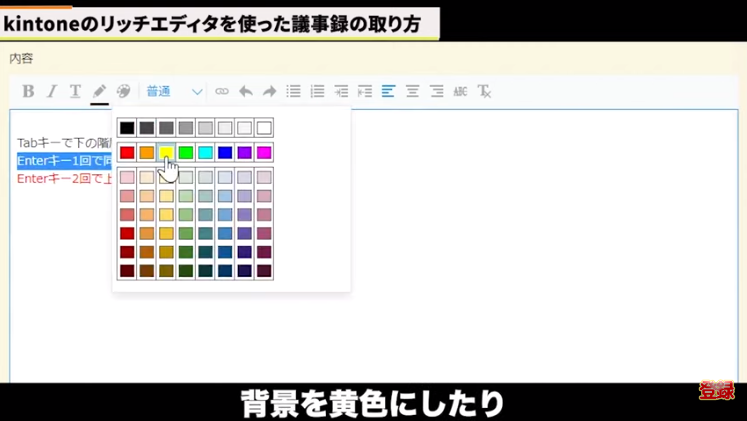Undo the last edit

point(246,91)
